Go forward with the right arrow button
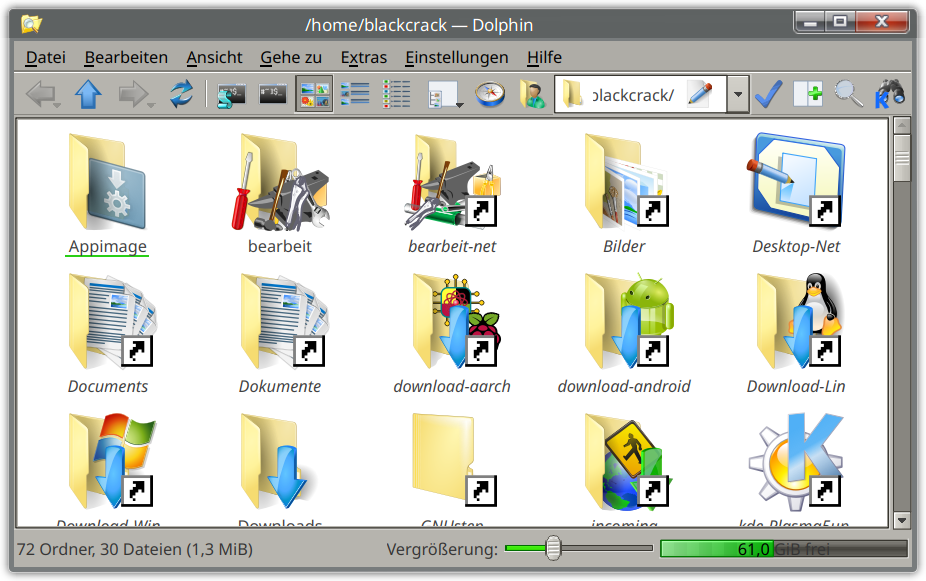 [133, 94]
